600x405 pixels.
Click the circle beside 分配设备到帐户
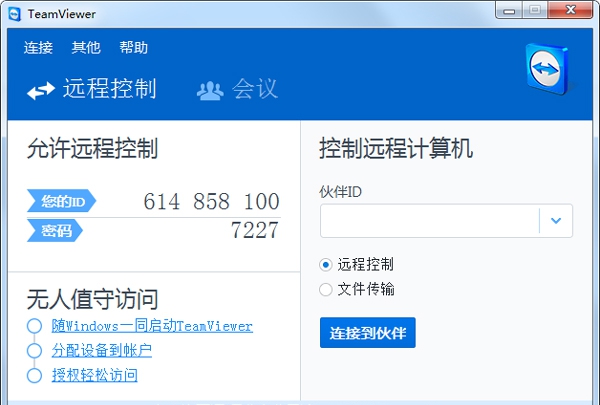click(x=34, y=350)
